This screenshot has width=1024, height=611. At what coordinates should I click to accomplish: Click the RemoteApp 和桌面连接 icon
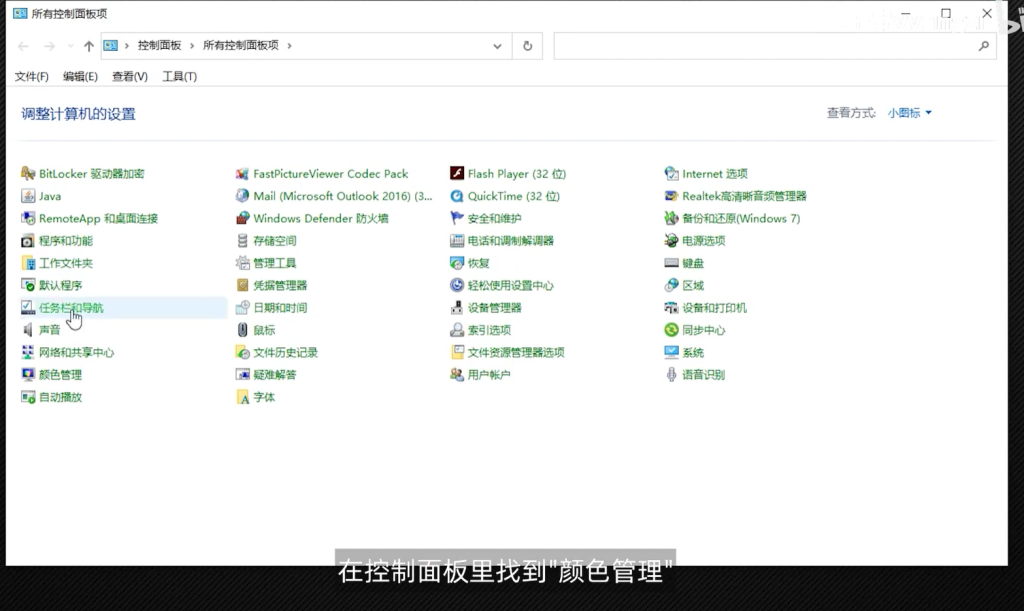point(27,218)
